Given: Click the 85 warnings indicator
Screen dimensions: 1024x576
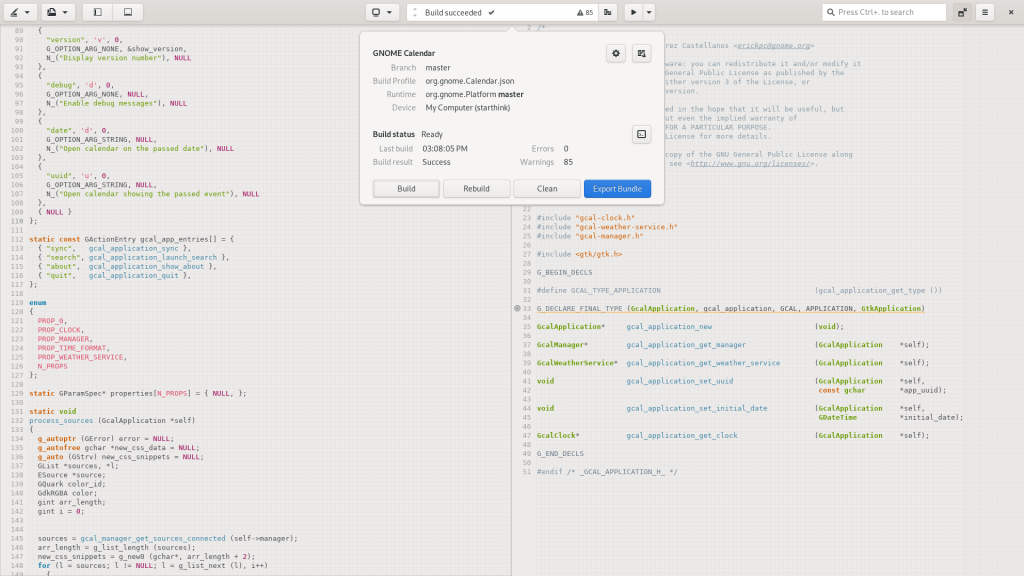Looking at the screenshot, I should [585, 12].
